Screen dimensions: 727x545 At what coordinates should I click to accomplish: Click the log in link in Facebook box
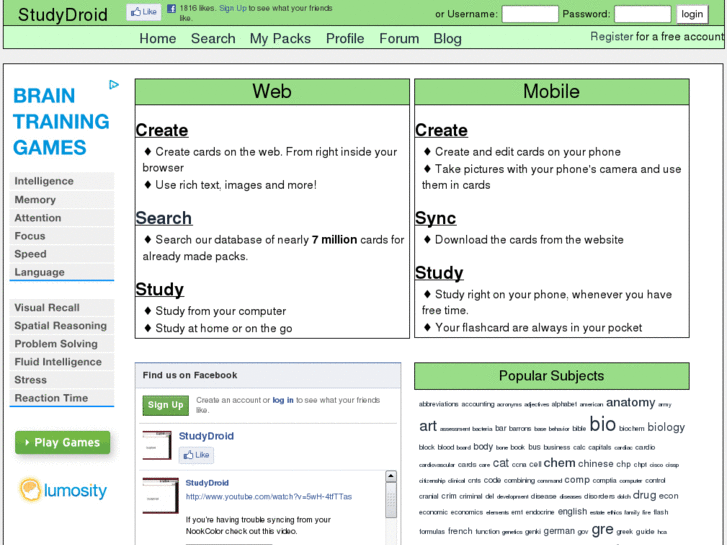[283, 400]
